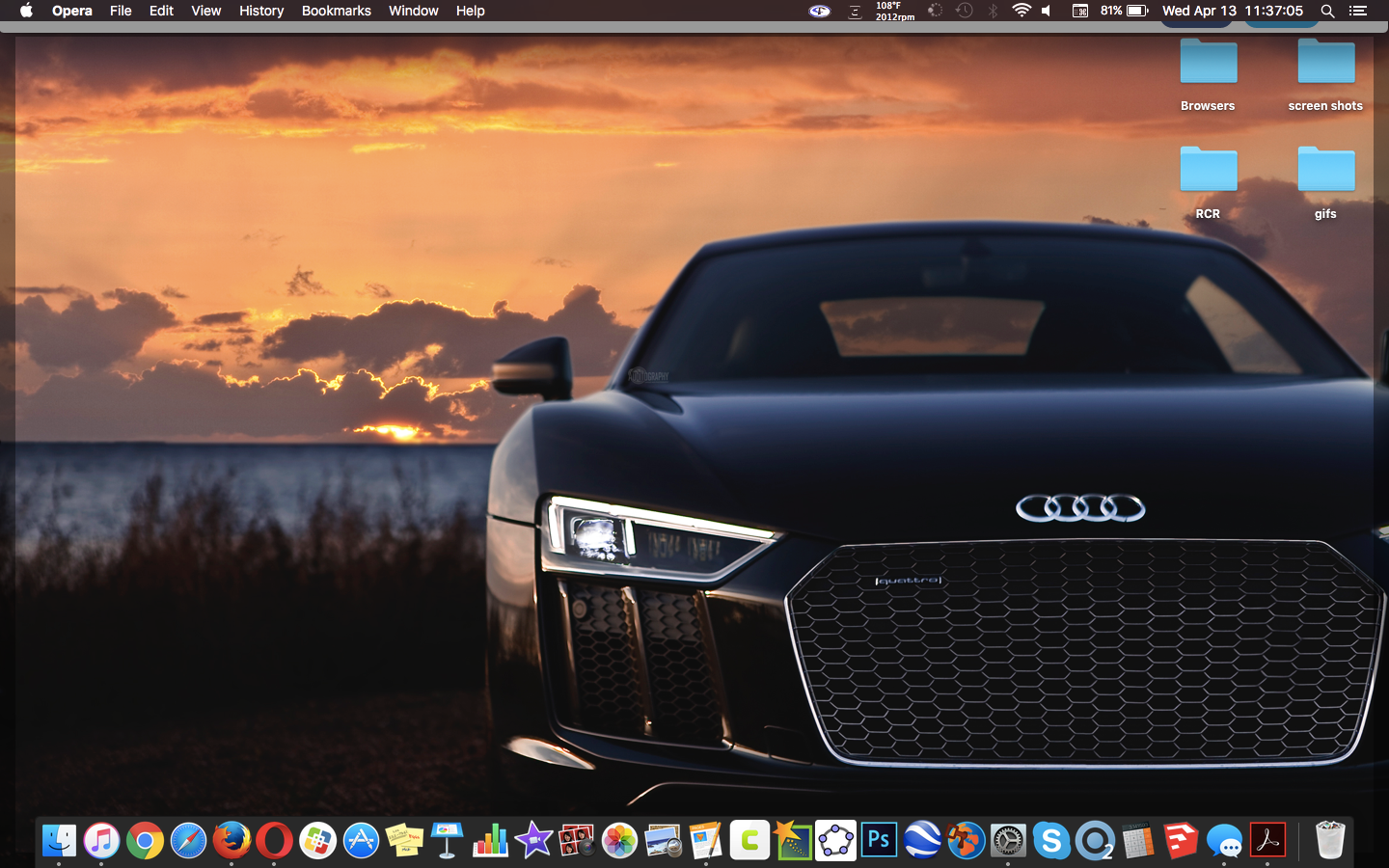Select the gifs folder on desktop
Screen dimensions: 1389x868
coord(1325,183)
